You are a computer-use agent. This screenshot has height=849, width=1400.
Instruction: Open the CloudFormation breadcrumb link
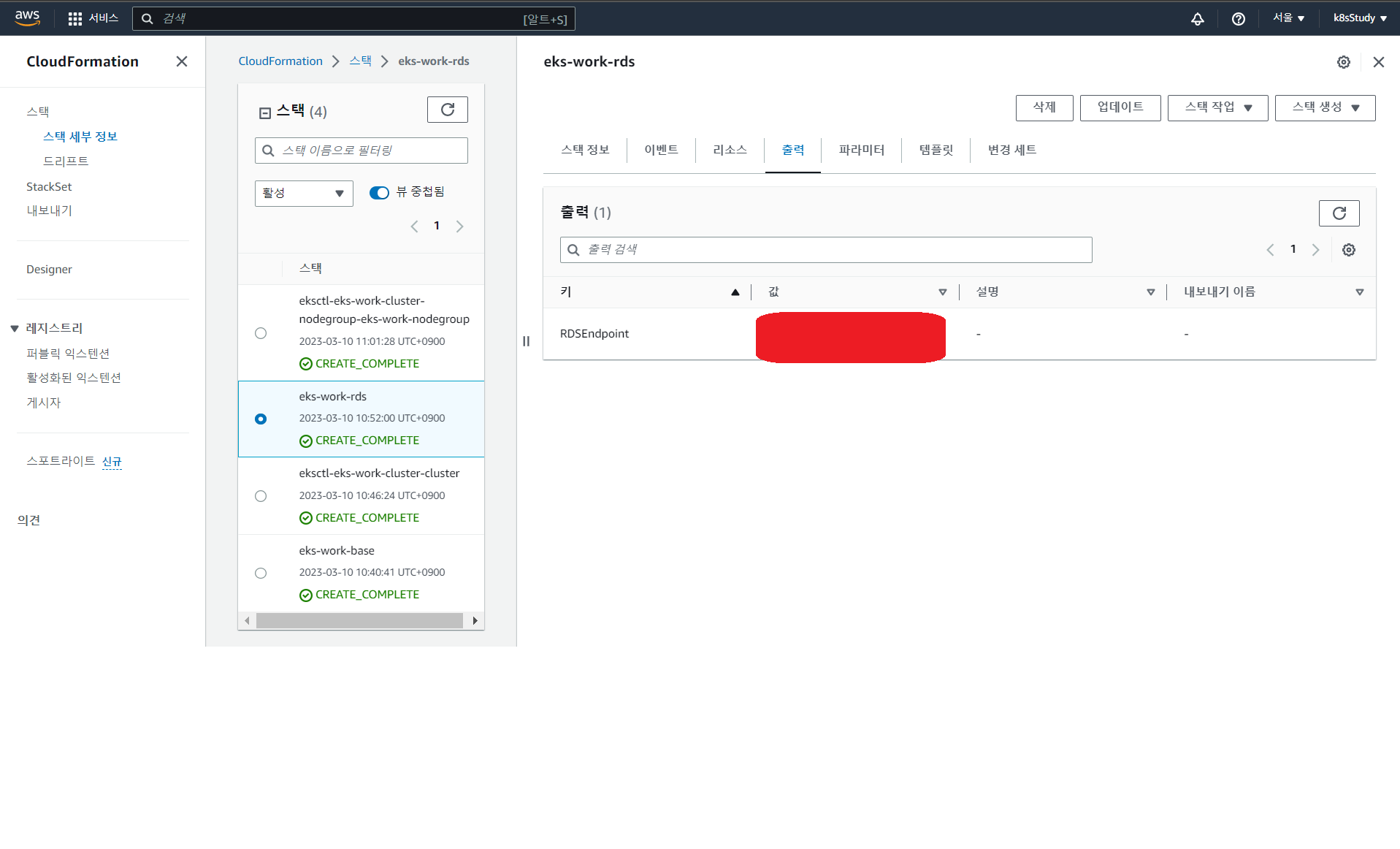point(280,61)
